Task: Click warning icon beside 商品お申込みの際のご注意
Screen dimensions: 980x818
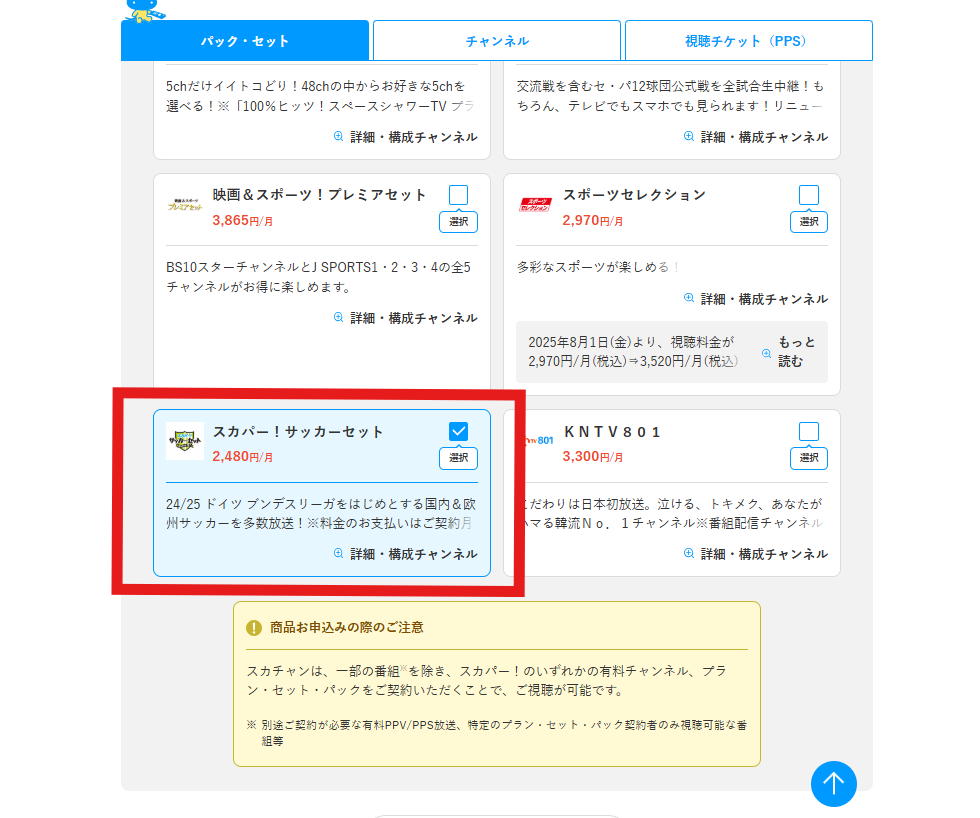Action: click(254, 628)
